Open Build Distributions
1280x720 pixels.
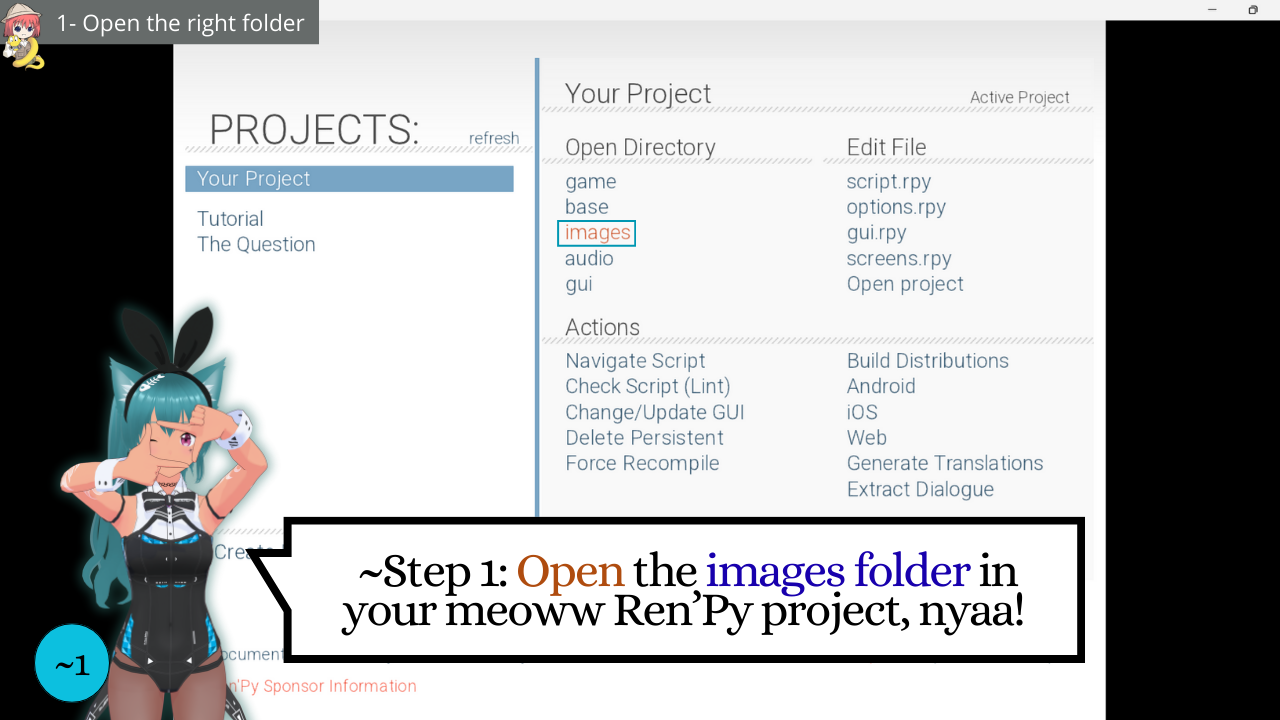click(928, 361)
